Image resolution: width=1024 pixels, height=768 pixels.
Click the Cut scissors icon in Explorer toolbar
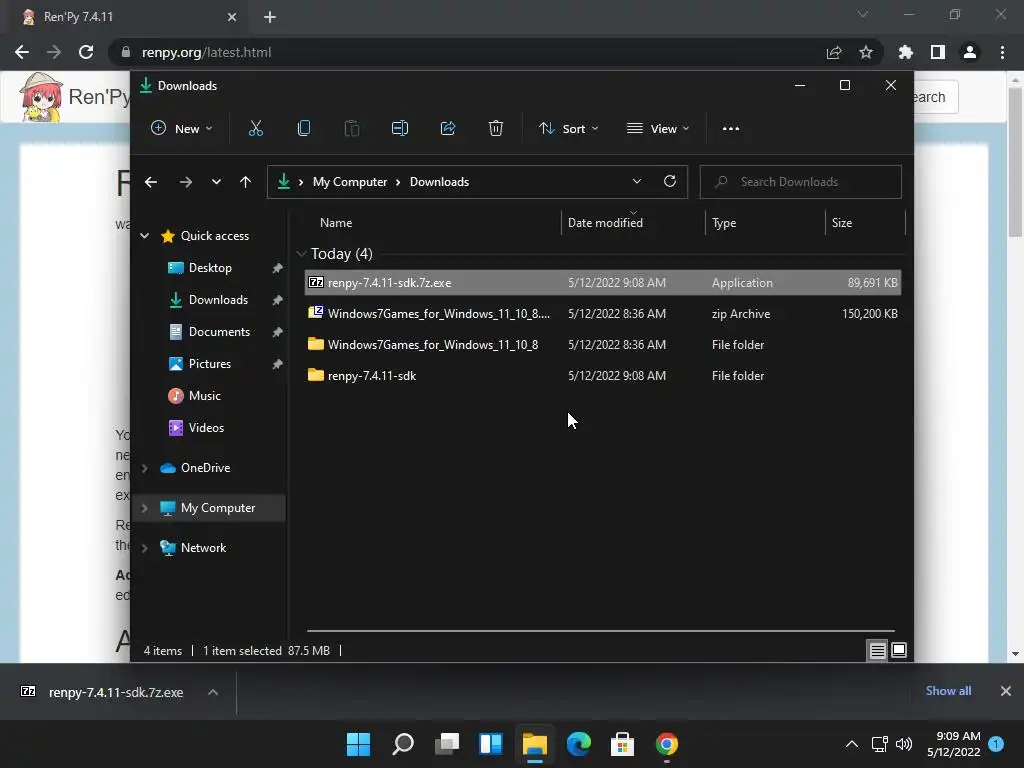click(255, 129)
